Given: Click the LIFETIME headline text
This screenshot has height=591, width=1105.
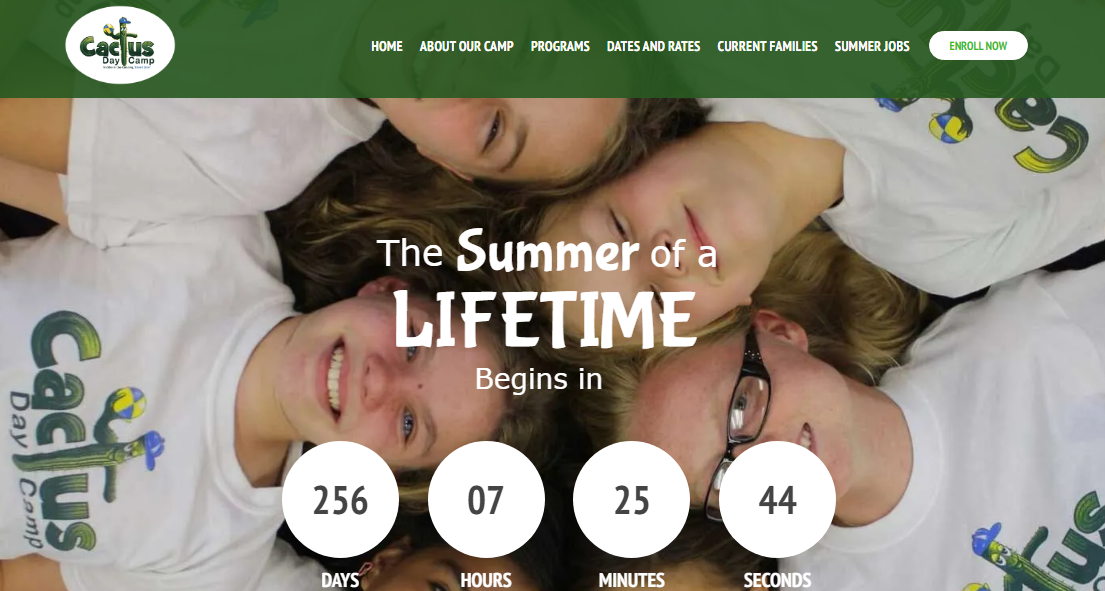Looking at the screenshot, I should pos(545,320).
